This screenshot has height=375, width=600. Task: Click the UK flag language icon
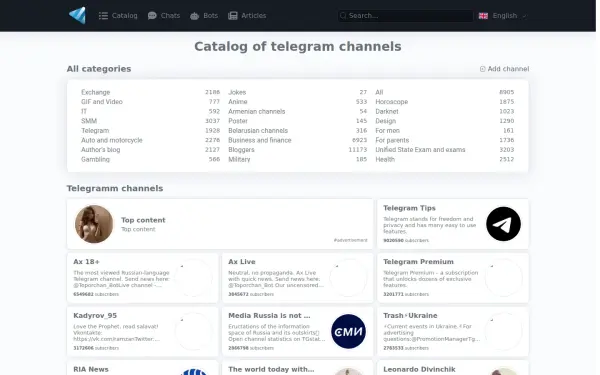[483, 16]
